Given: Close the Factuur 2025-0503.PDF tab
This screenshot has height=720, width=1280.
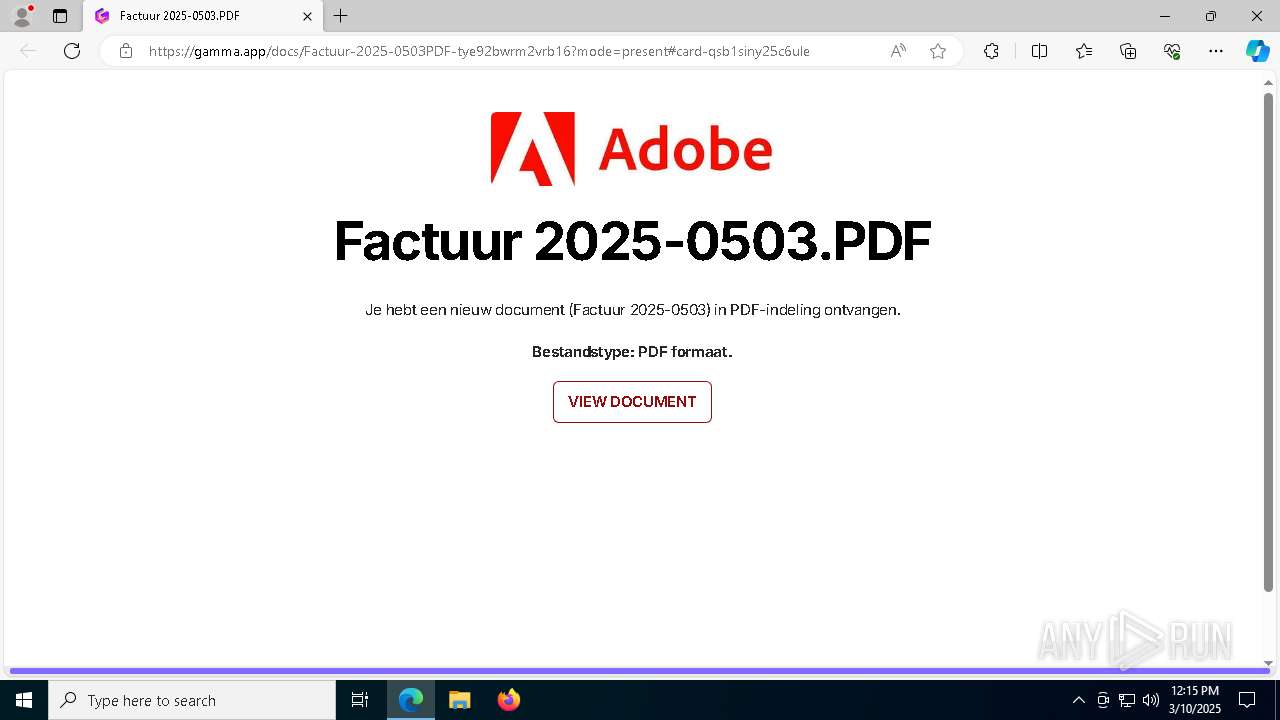Looking at the screenshot, I should click(307, 16).
